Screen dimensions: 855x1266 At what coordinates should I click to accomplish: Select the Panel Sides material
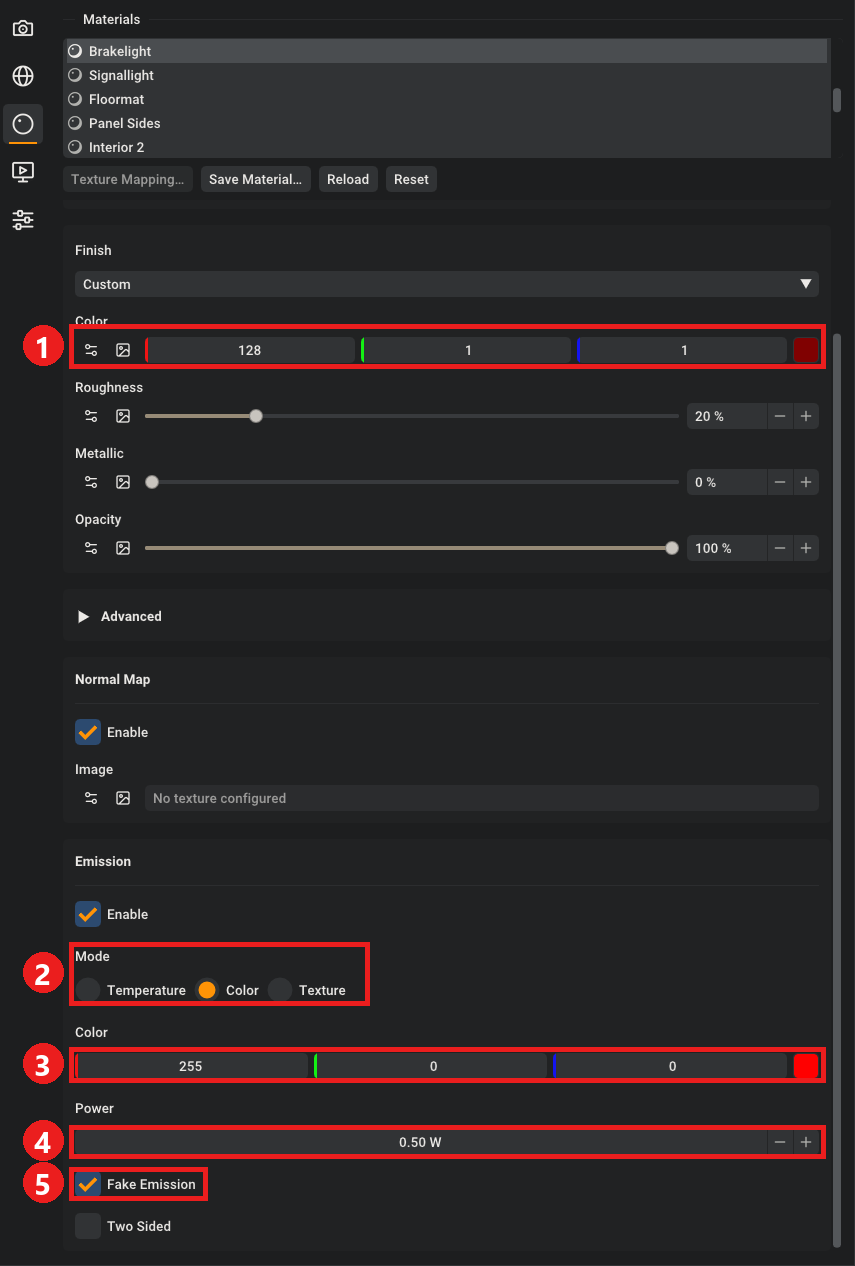coord(446,123)
